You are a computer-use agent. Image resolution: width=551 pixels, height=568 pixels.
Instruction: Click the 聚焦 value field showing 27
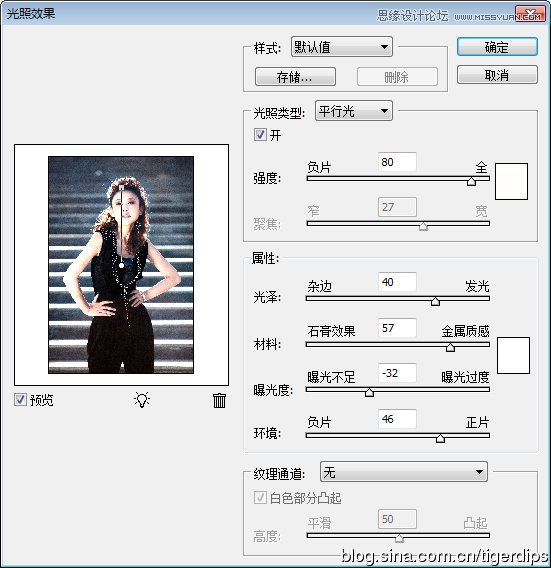point(397,207)
